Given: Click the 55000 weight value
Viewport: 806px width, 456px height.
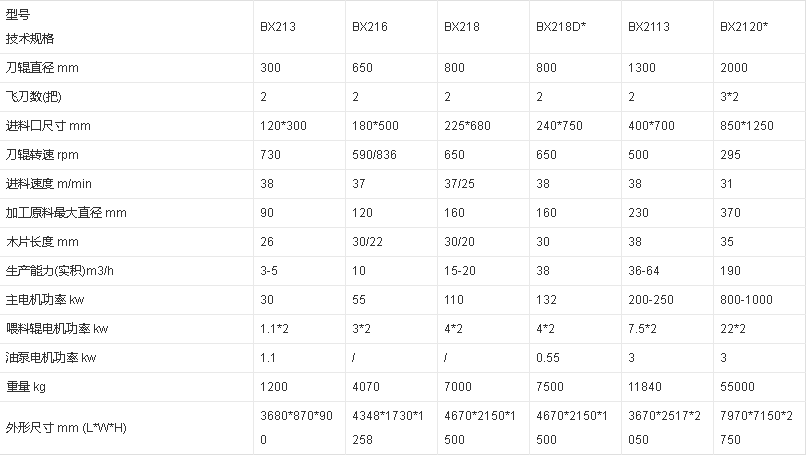Looking at the screenshot, I should [738, 386].
